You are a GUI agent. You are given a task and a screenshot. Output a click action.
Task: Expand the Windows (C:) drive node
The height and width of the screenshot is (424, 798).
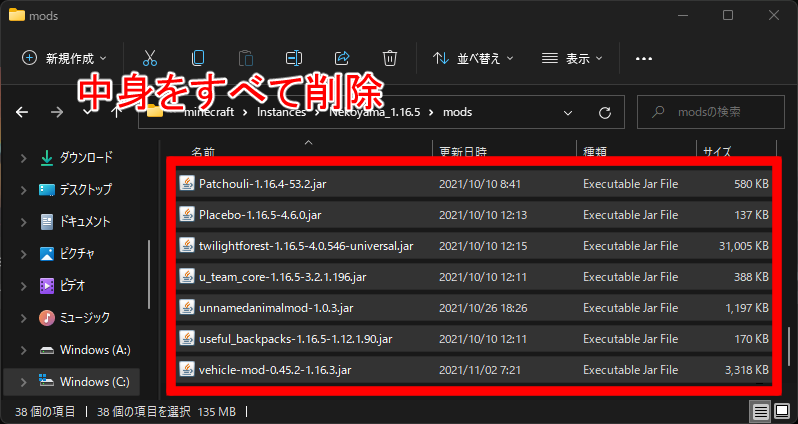(x=23, y=382)
